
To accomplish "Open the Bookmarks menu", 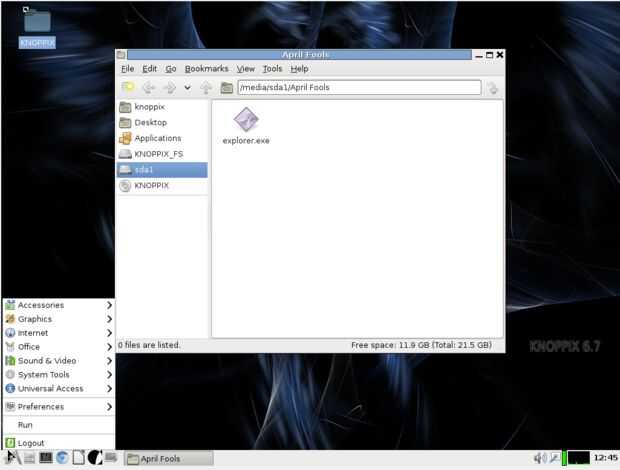I will 206,69.
